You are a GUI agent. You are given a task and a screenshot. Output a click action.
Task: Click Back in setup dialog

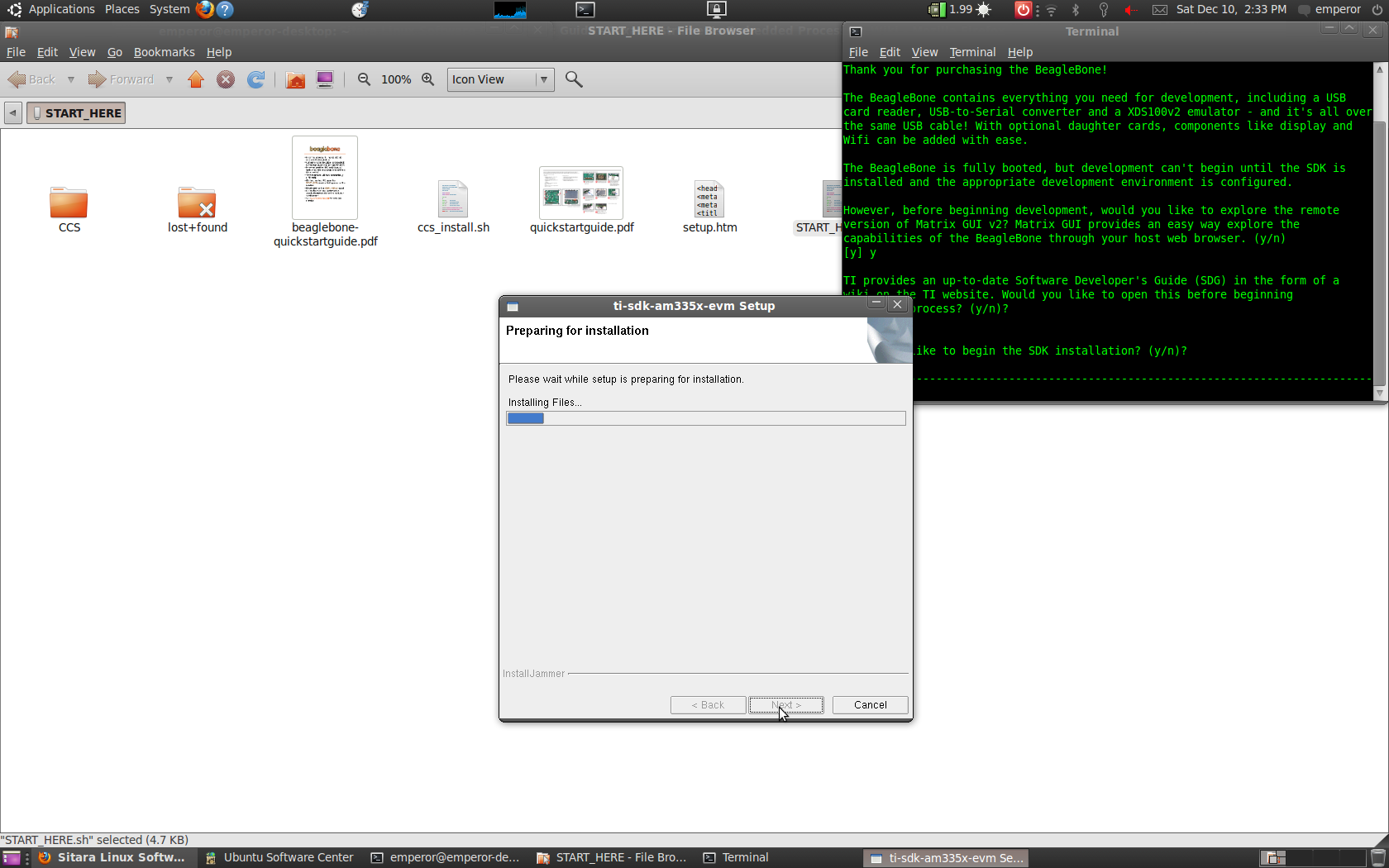pos(708,705)
